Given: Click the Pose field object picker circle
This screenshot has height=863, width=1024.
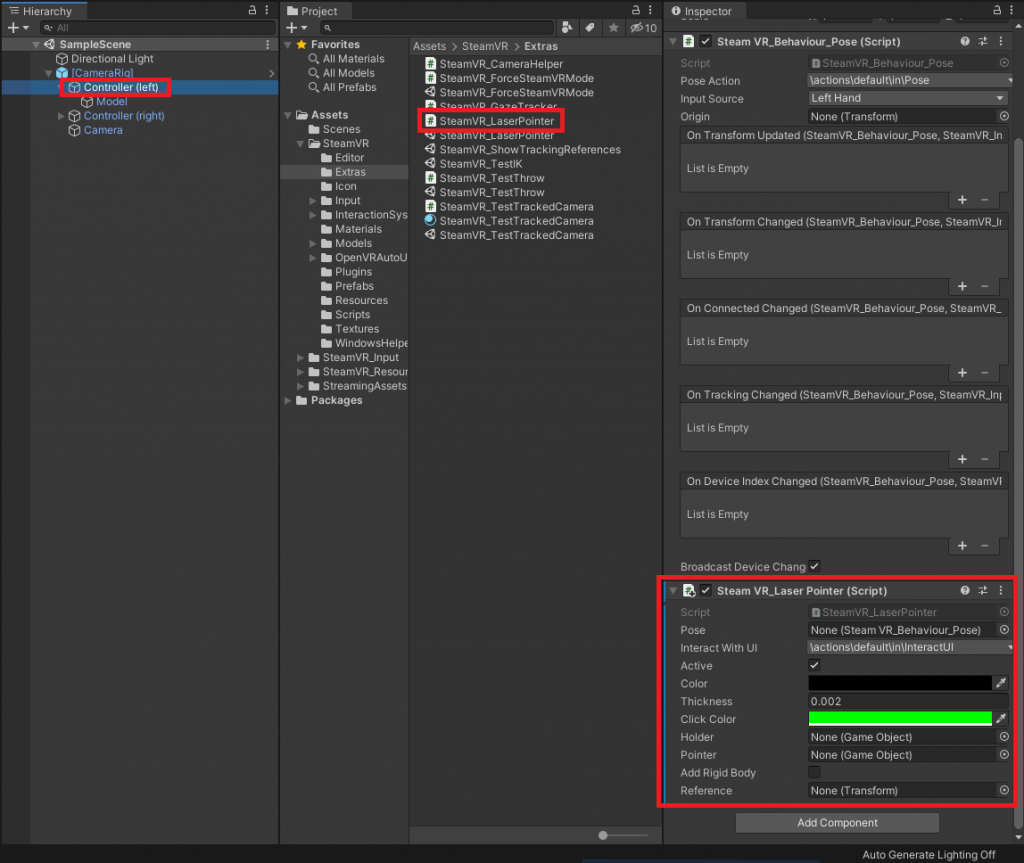Looking at the screenshot, I should pyautogui.click(x=1004, y=630).
